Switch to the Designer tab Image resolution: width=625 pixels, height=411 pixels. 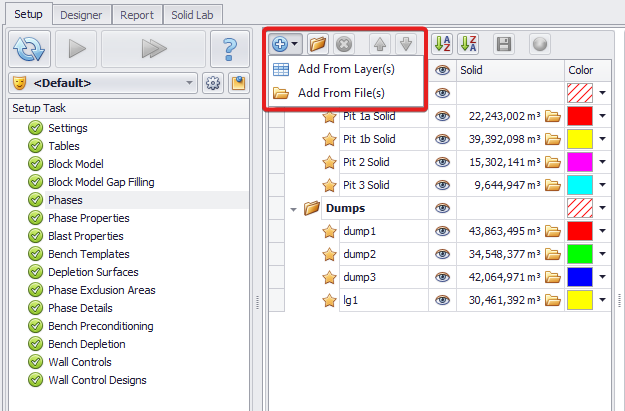pyautogui.click(x=81, y=15)
